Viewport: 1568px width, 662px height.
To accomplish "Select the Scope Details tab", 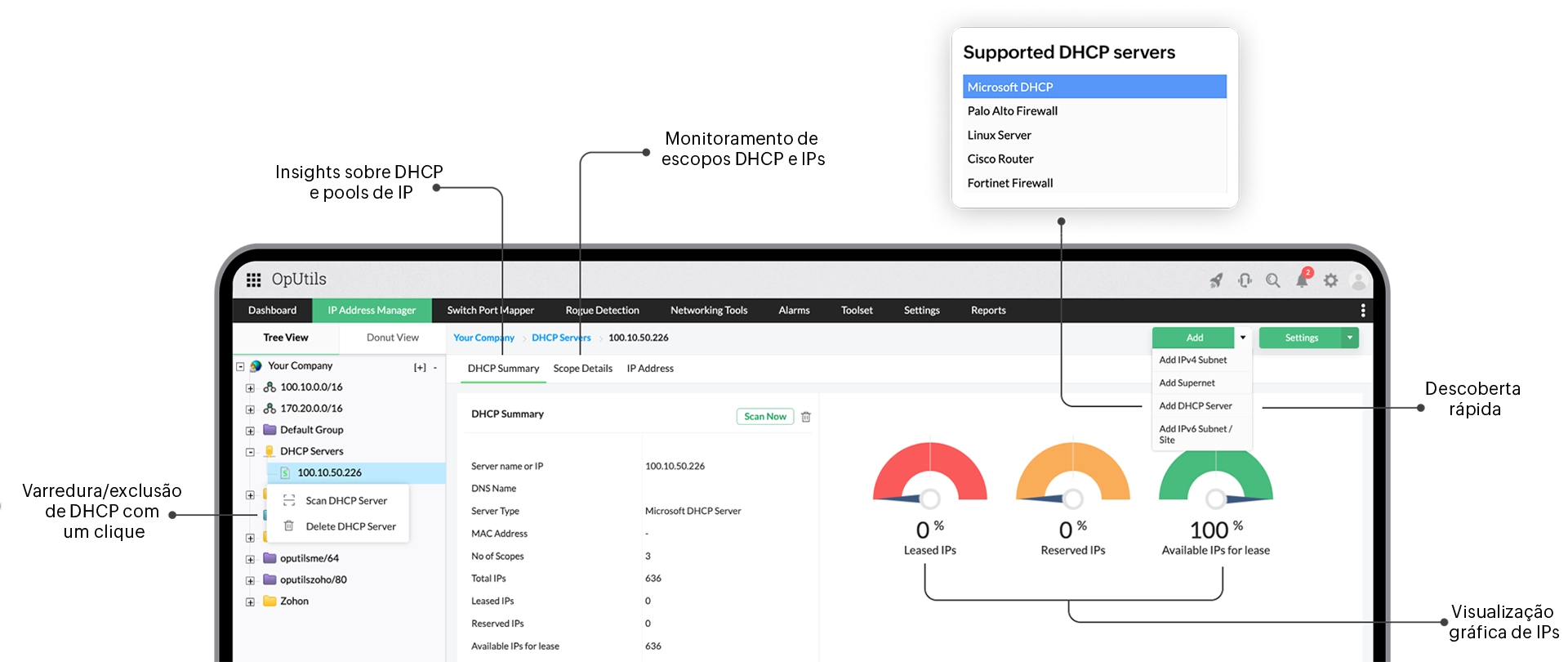I will point(582,369).
